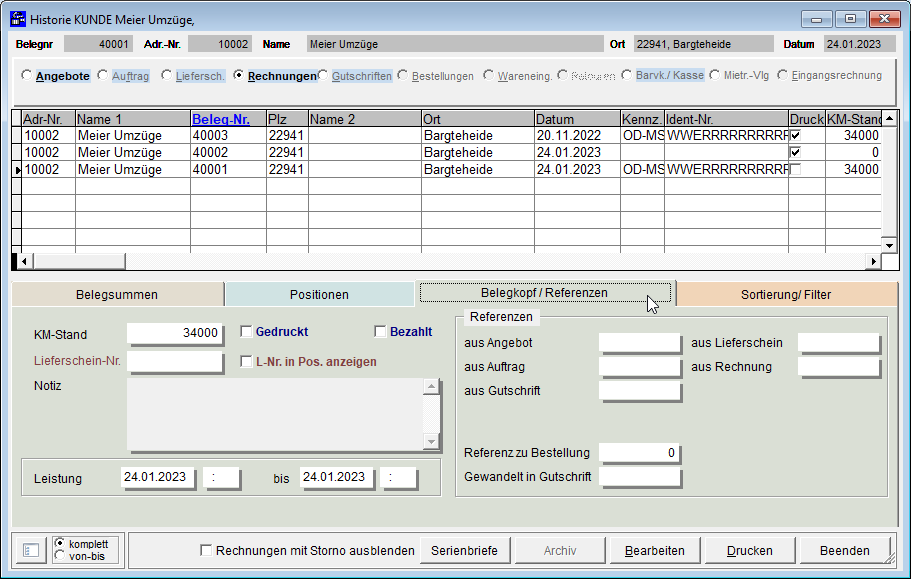The image size is (911, 579).
Task: Select the von-bis radio option
Action: [x=59, y=556]
